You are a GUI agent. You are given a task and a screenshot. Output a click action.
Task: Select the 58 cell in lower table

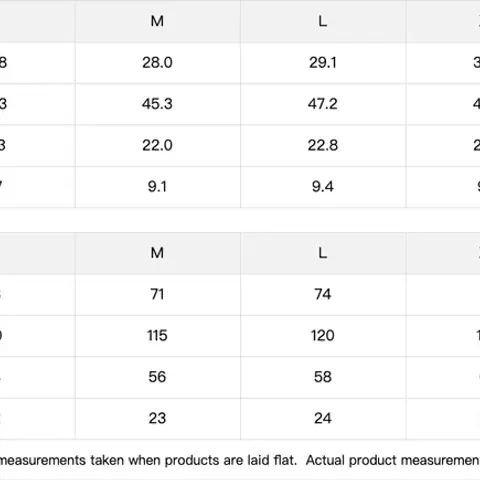click(323, 377)
